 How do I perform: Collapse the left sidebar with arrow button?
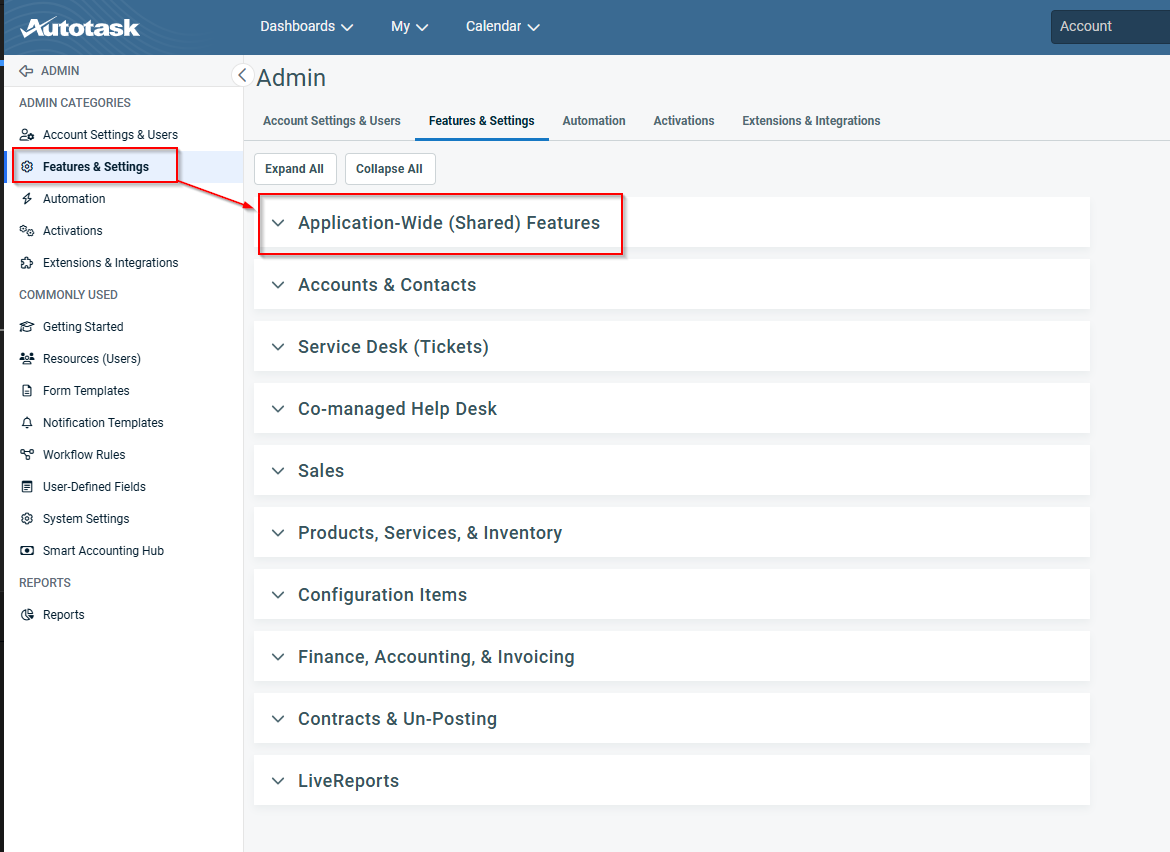coord(242,75)
